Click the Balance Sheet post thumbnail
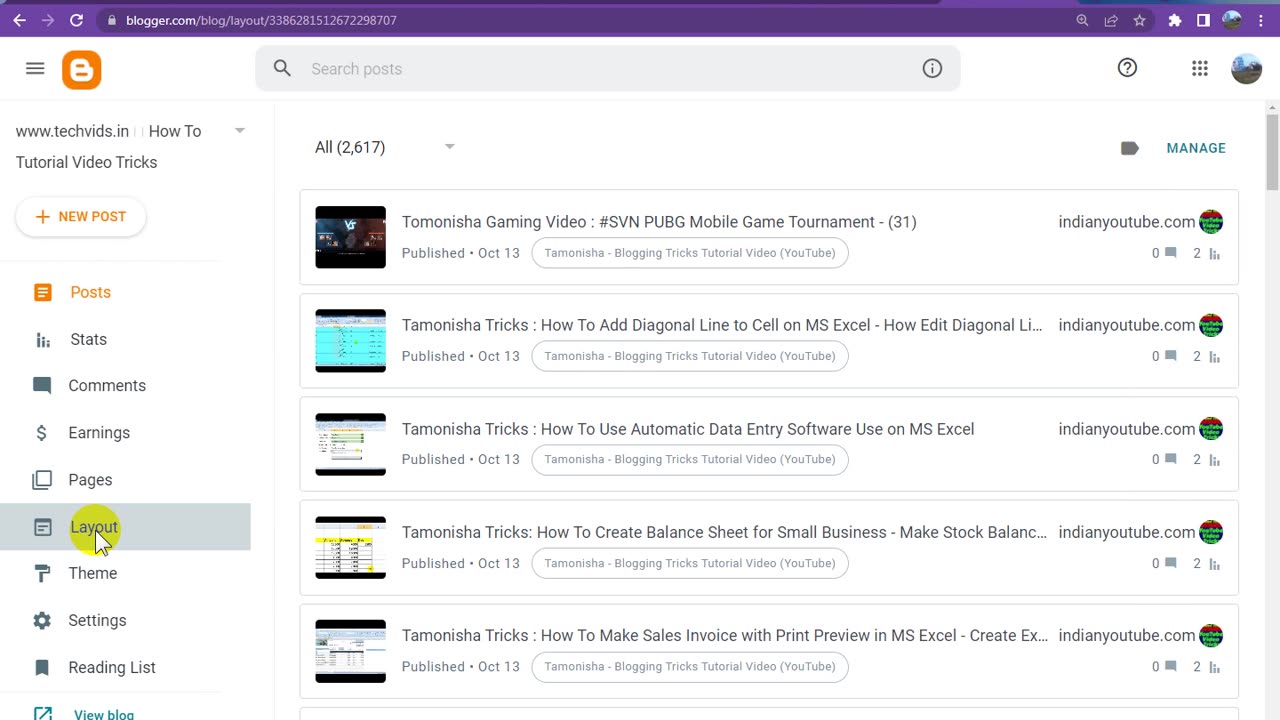Image resolution: width=1280 pixels, height=720 pixels. [x=350, y=547]
